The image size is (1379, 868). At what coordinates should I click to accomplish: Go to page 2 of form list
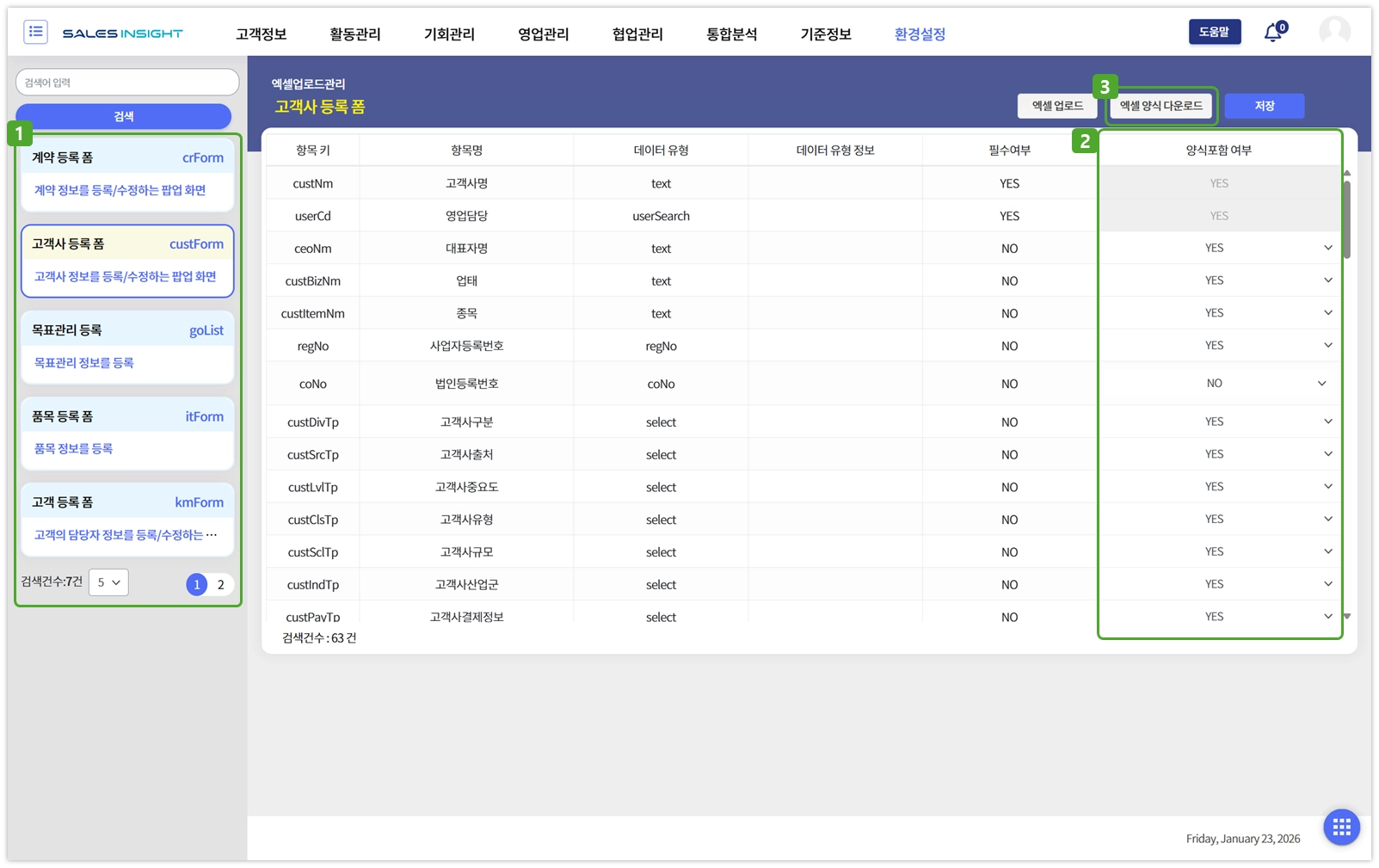pos(221,585)
